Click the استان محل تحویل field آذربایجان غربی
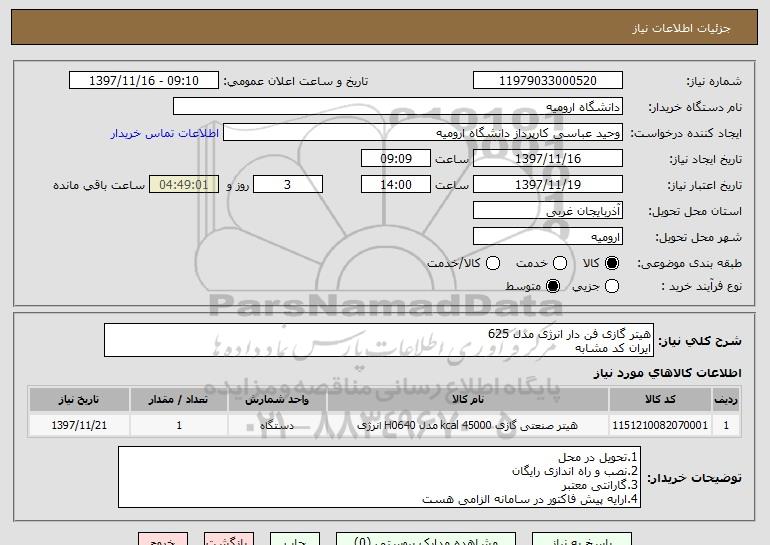This screenshot has height=545, width=770. click(548, 211)
